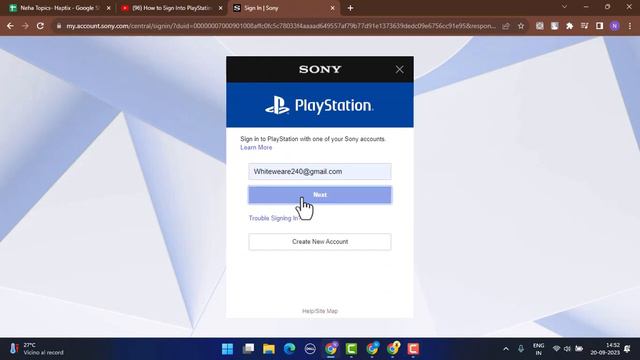Open the active Chrome window on the taskbar

point(331,349)
